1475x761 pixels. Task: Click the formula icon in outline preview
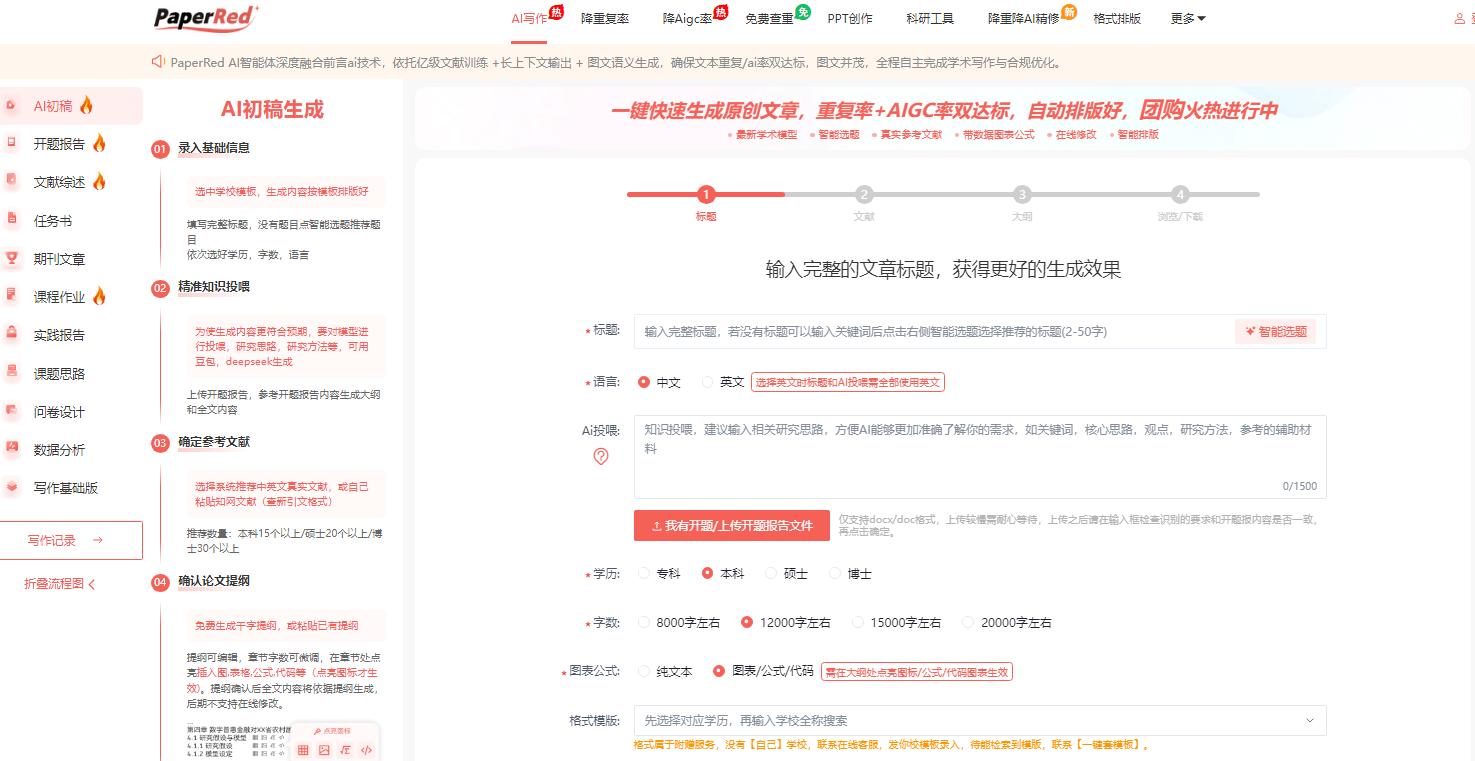point(345,750)
